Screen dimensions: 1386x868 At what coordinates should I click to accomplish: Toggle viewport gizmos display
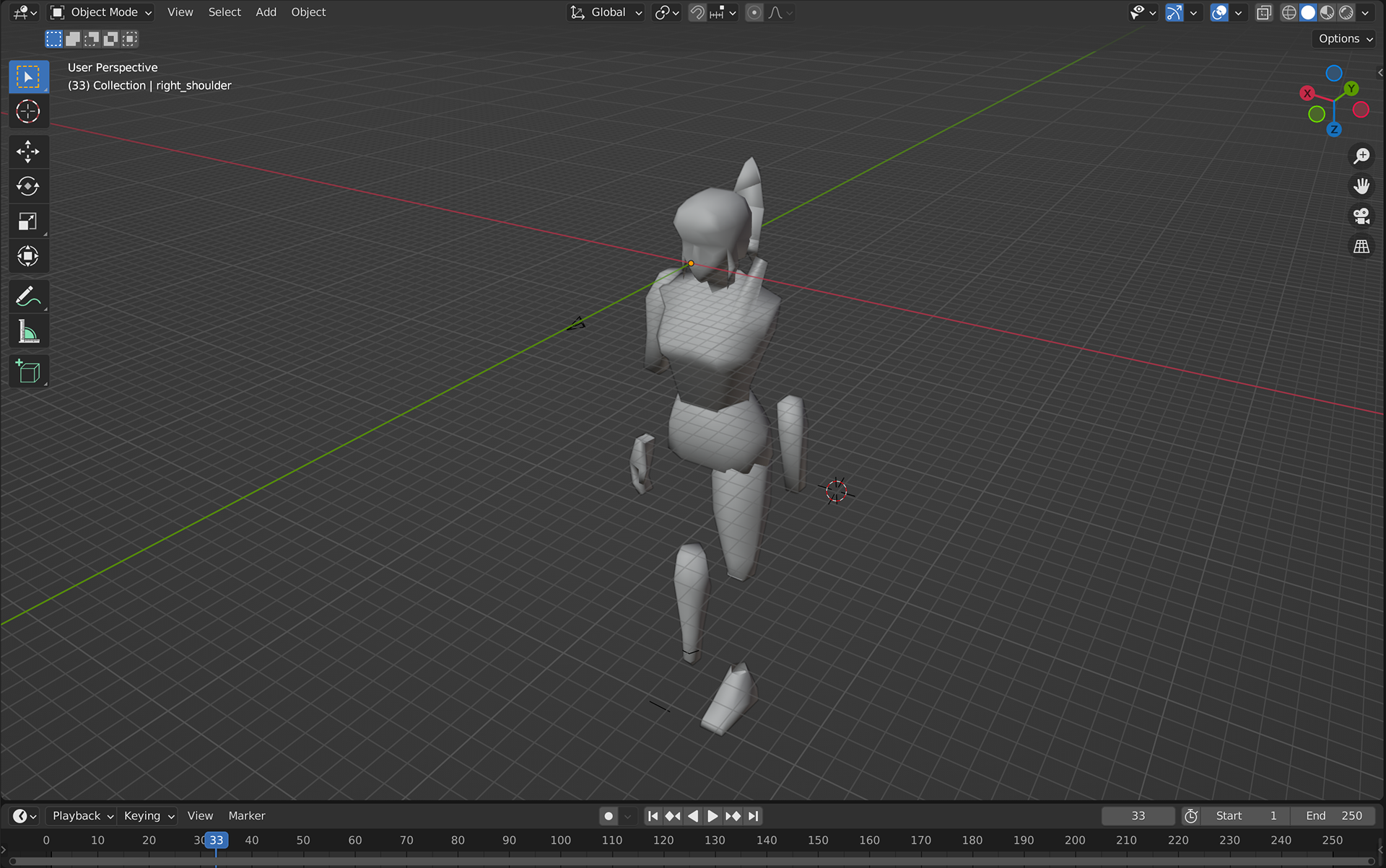pyautogui.click(x=1174, y=12)
